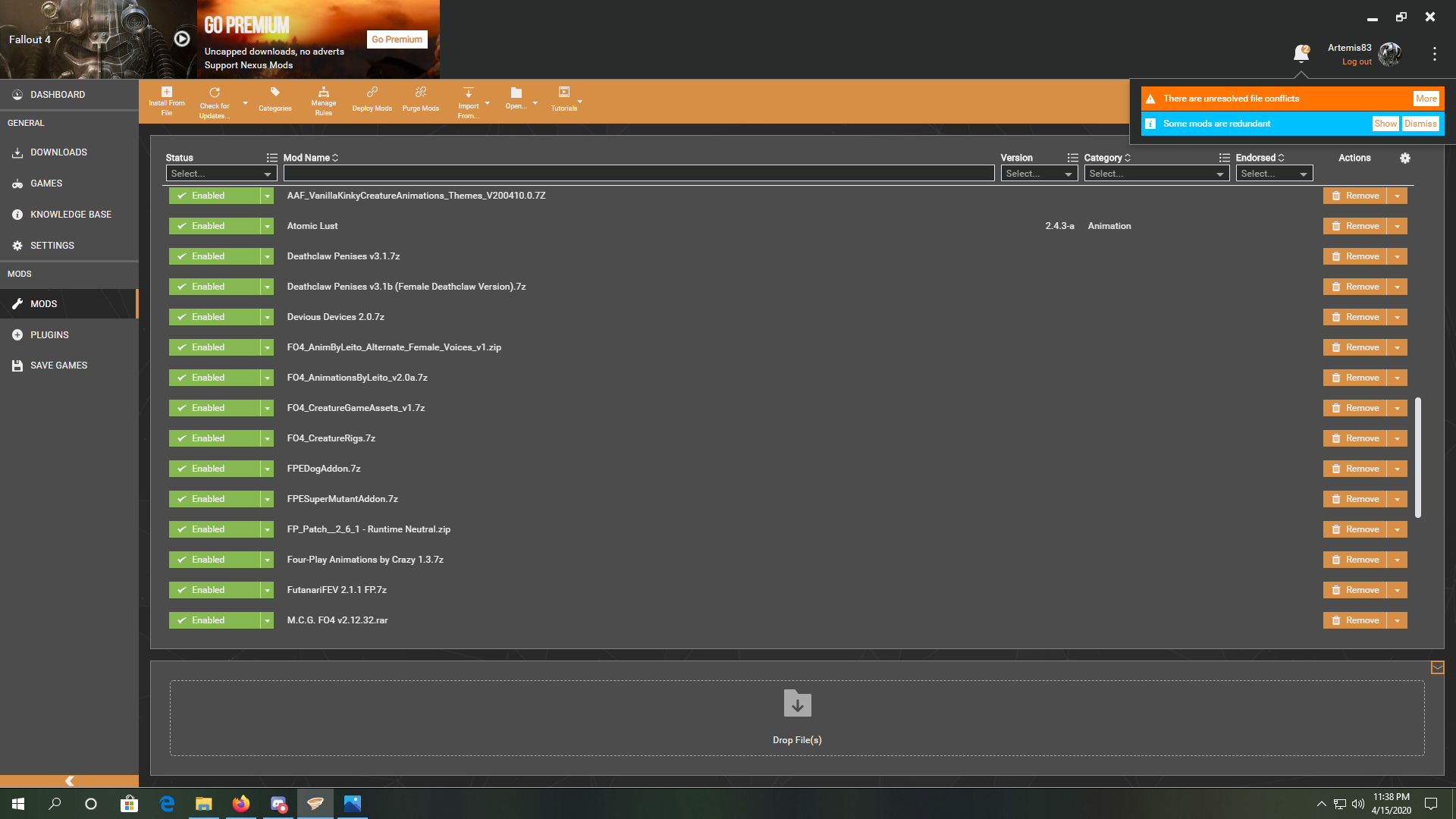Toggle Enabled for Four-Play Animations by Crazy
1456x819 pixels.
[215, 560]
